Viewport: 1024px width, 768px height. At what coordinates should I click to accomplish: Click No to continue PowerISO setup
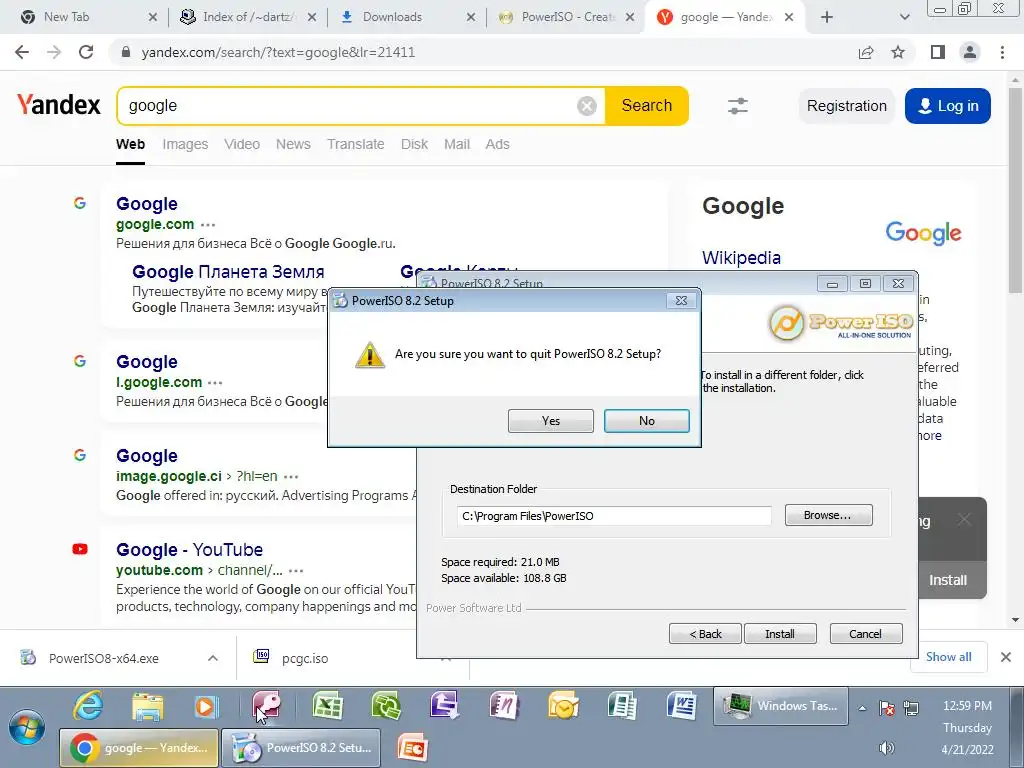point(647,421)
